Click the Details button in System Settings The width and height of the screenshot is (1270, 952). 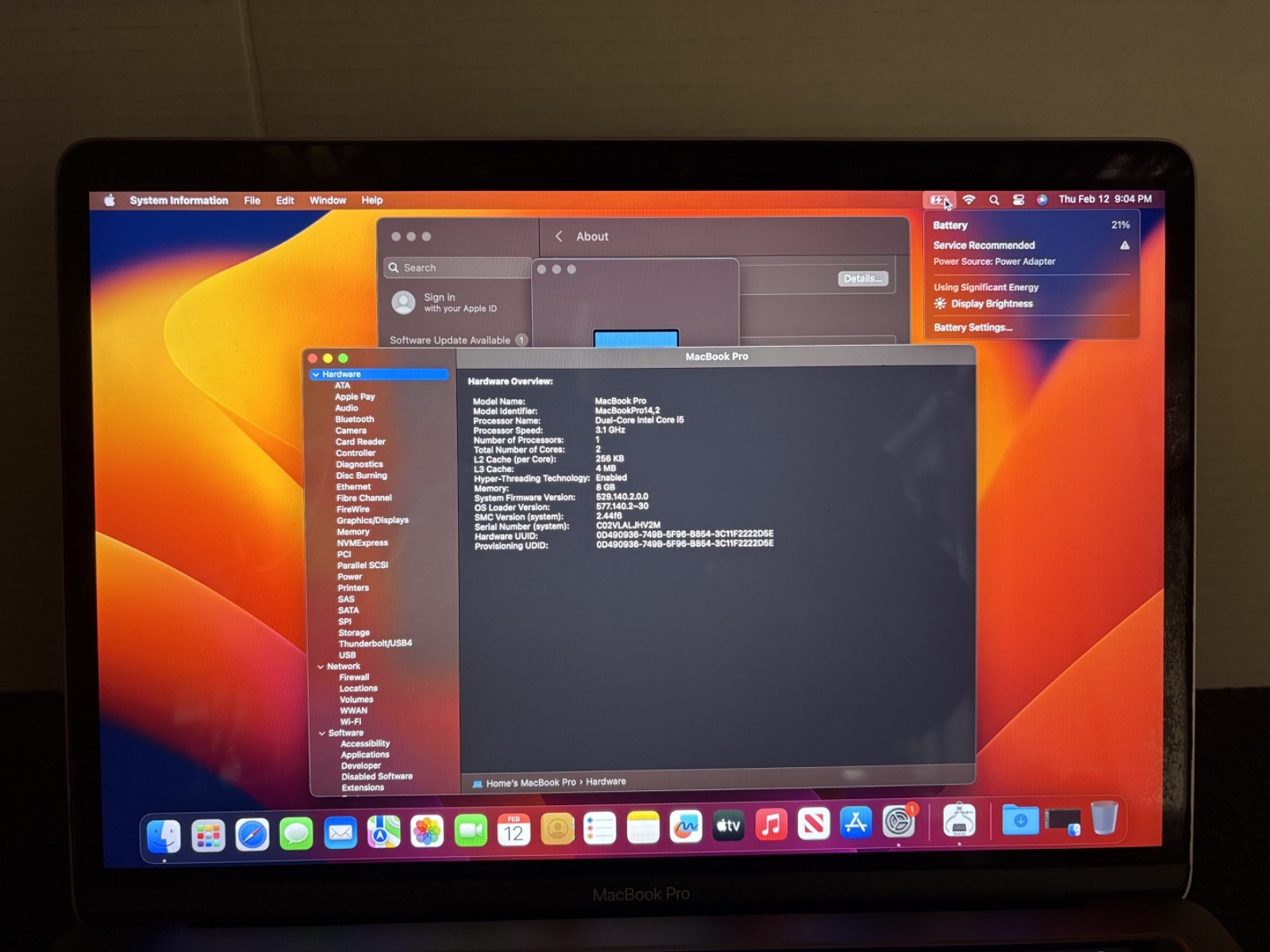coord(863,278)
